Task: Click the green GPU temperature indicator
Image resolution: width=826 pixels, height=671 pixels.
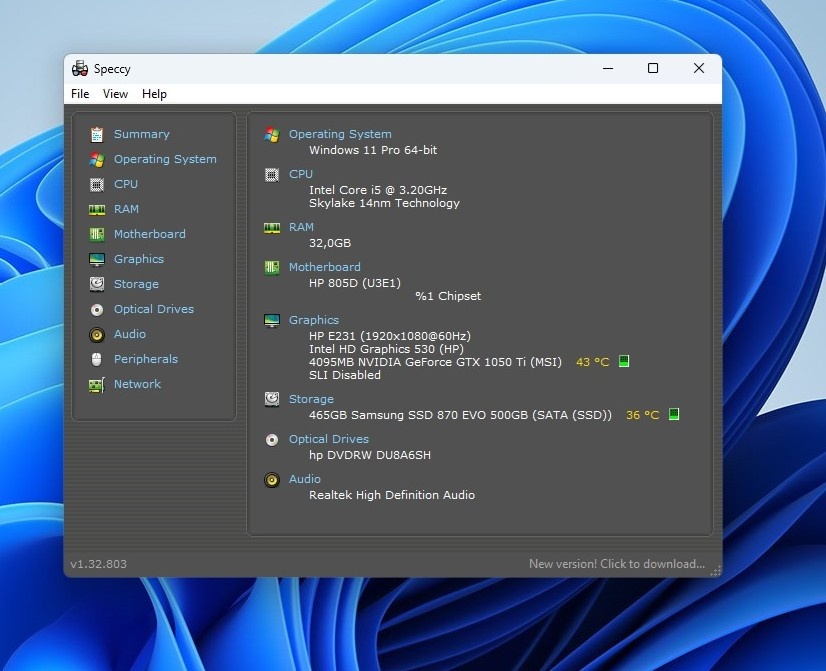Action: [x=624, y=362]
